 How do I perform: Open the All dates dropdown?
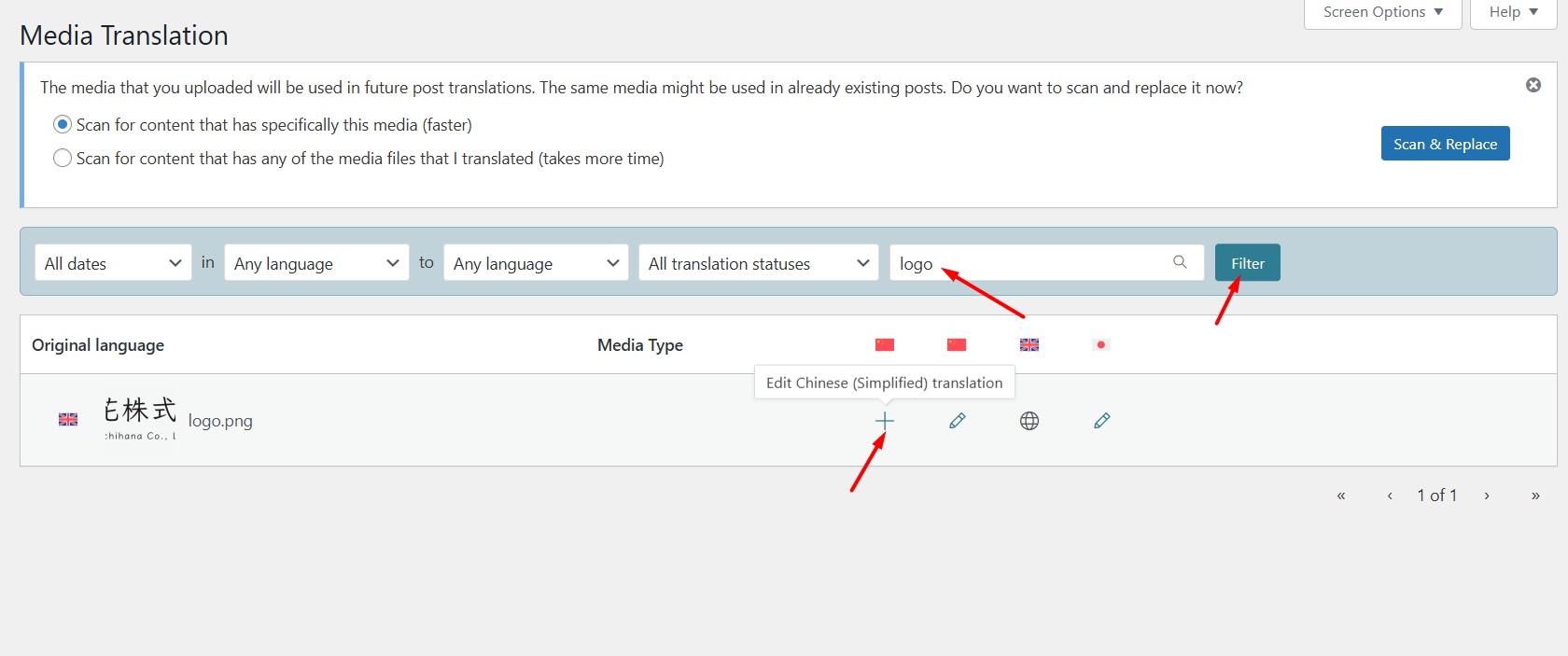[x=112, y=263]
